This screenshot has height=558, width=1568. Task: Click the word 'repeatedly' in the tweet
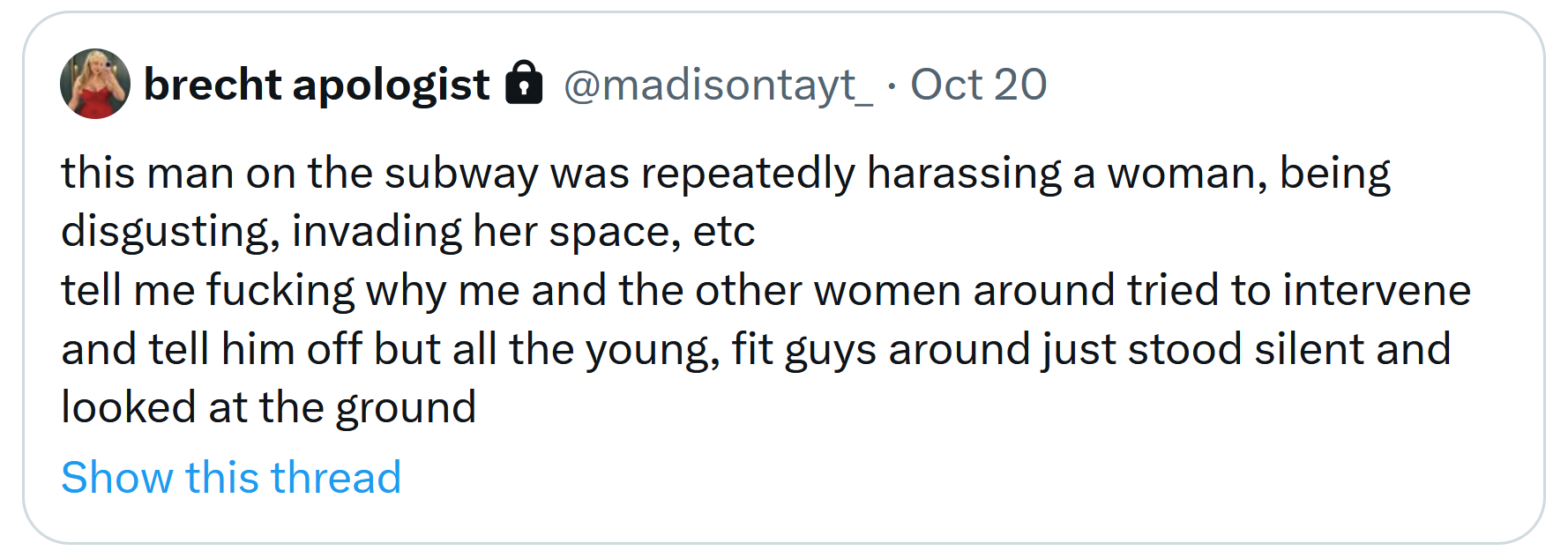tap(748, 174)
